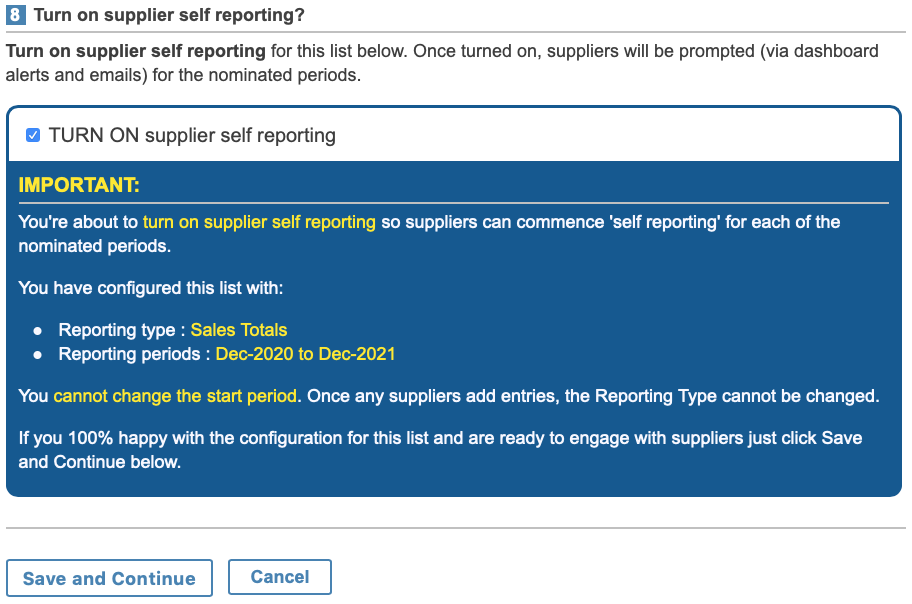Click the Save and Continue button

click(109, 578)
